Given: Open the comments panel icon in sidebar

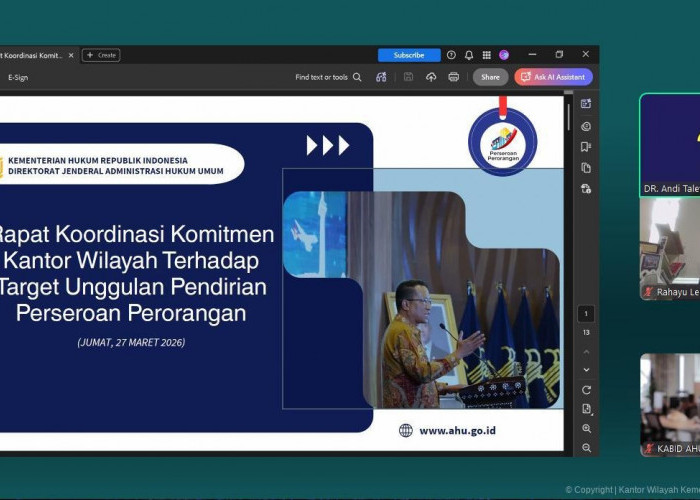Looking at the screenshot, I should point(586,126).
